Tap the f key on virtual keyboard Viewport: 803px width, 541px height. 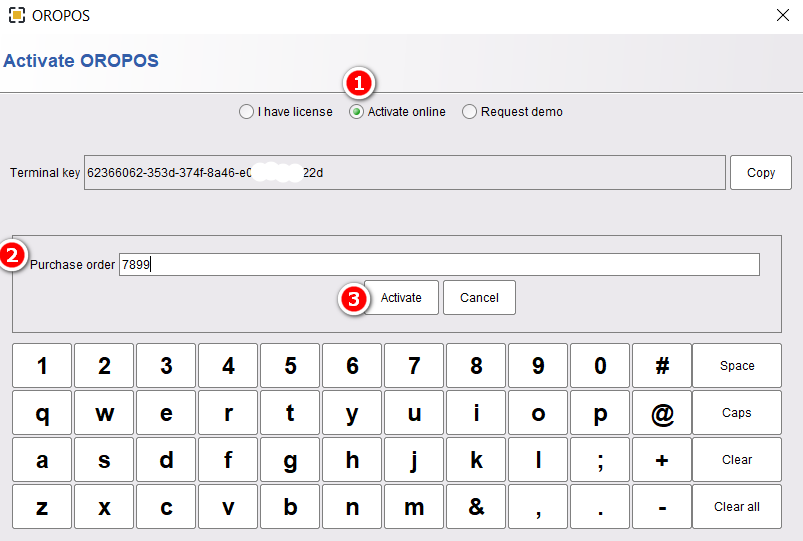[228, 460]
